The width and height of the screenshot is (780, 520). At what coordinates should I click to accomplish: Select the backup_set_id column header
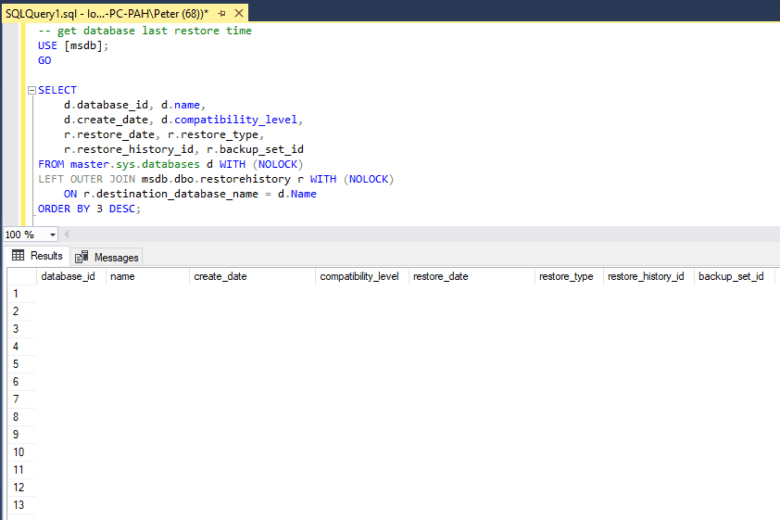pos(730,276)
